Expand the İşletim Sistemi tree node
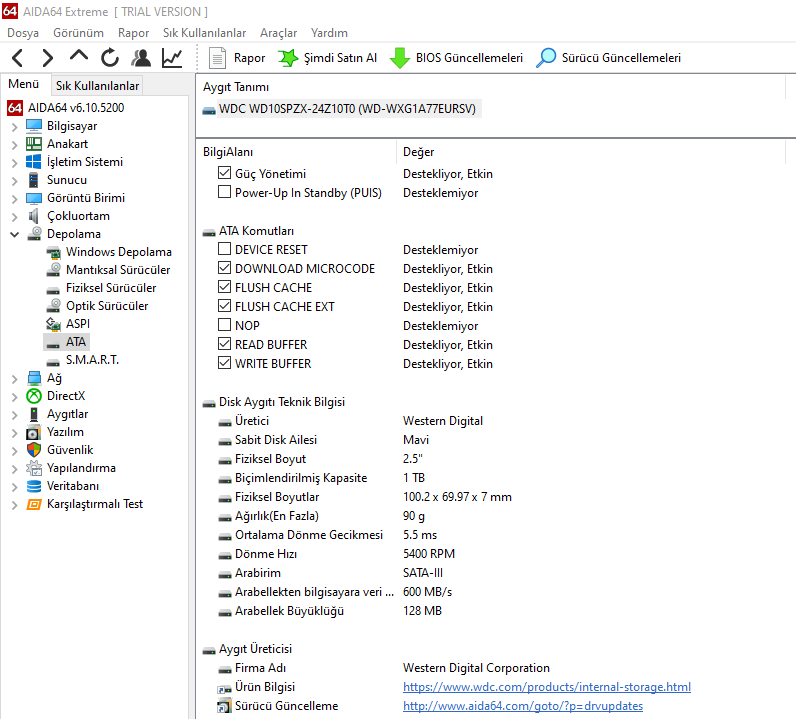 click(x=15, y=162)
